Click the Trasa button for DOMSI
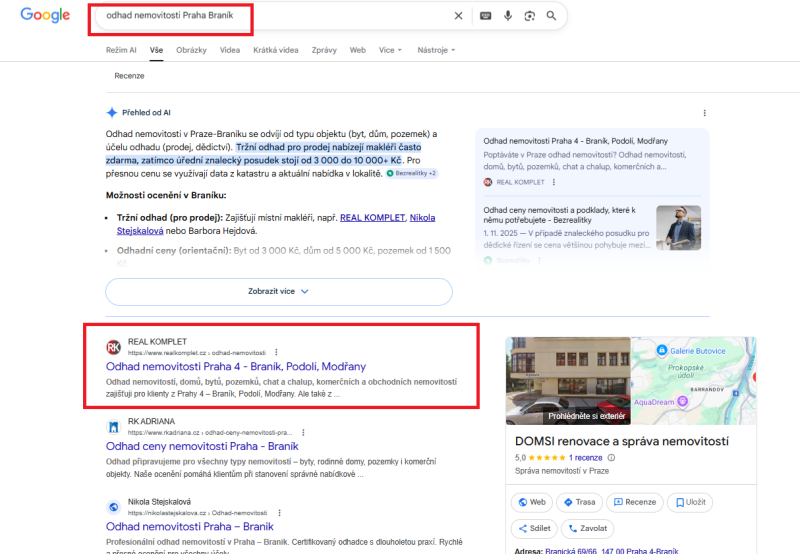Screen dimensions: 800x554 coord(578,502)
